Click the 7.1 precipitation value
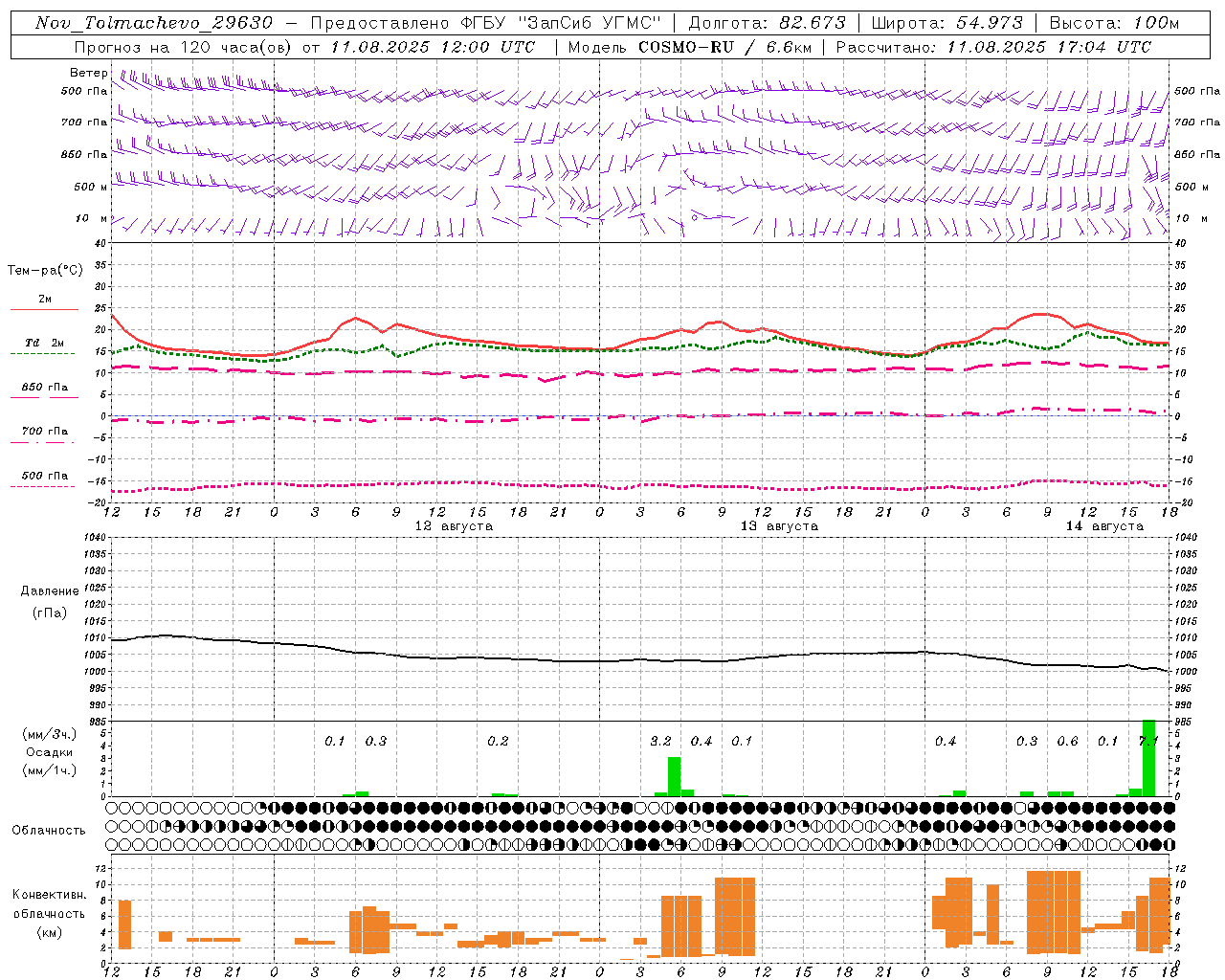This screenshot has height=980, width=1225. pos(1148,741)
